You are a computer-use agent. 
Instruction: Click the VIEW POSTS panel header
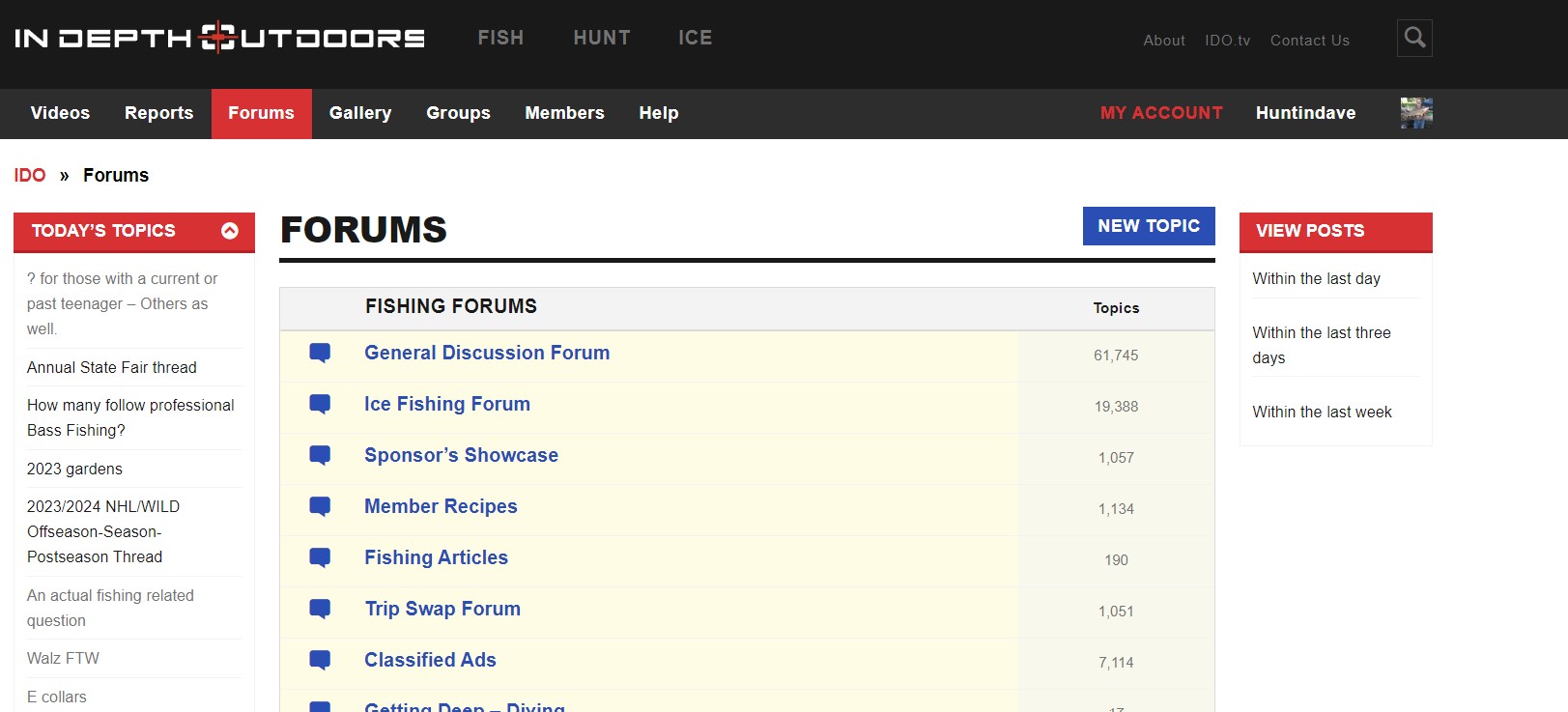pos(1336,232)
